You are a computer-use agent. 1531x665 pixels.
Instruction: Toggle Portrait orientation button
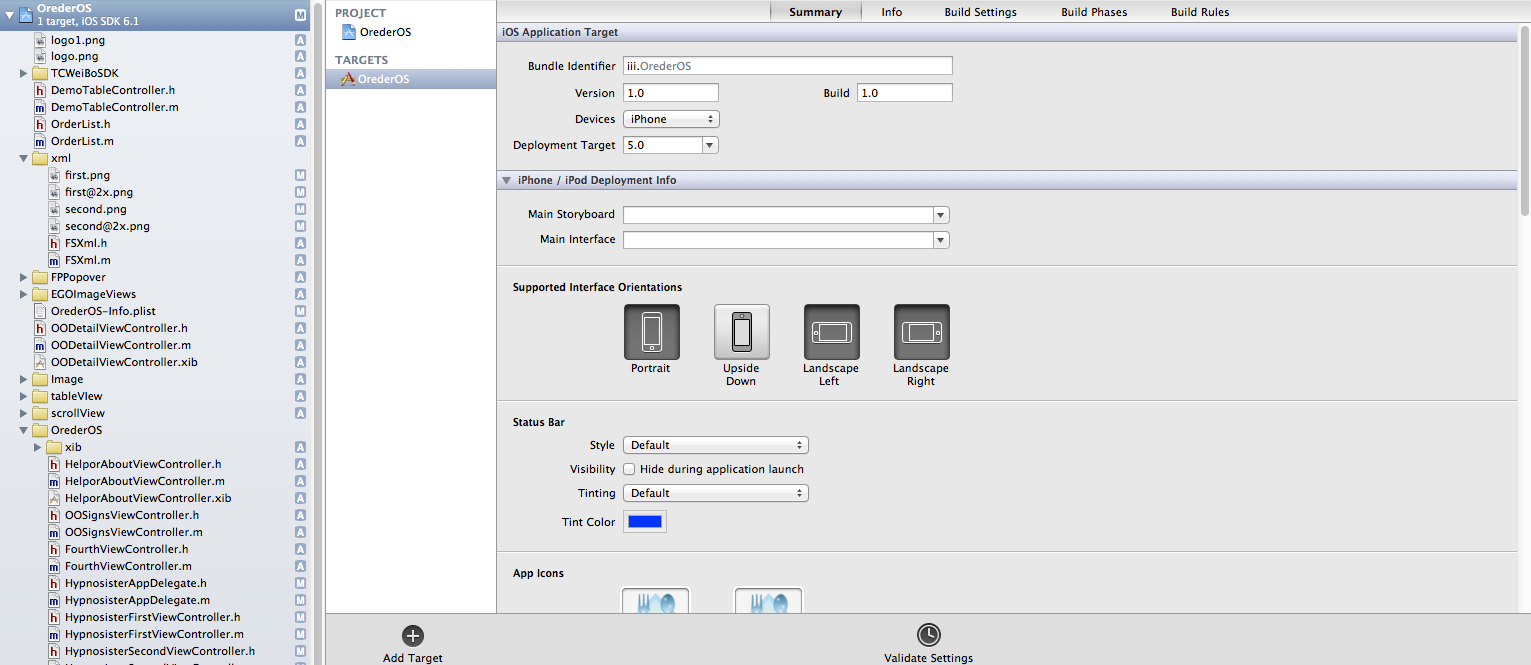[x=651, y=332]
